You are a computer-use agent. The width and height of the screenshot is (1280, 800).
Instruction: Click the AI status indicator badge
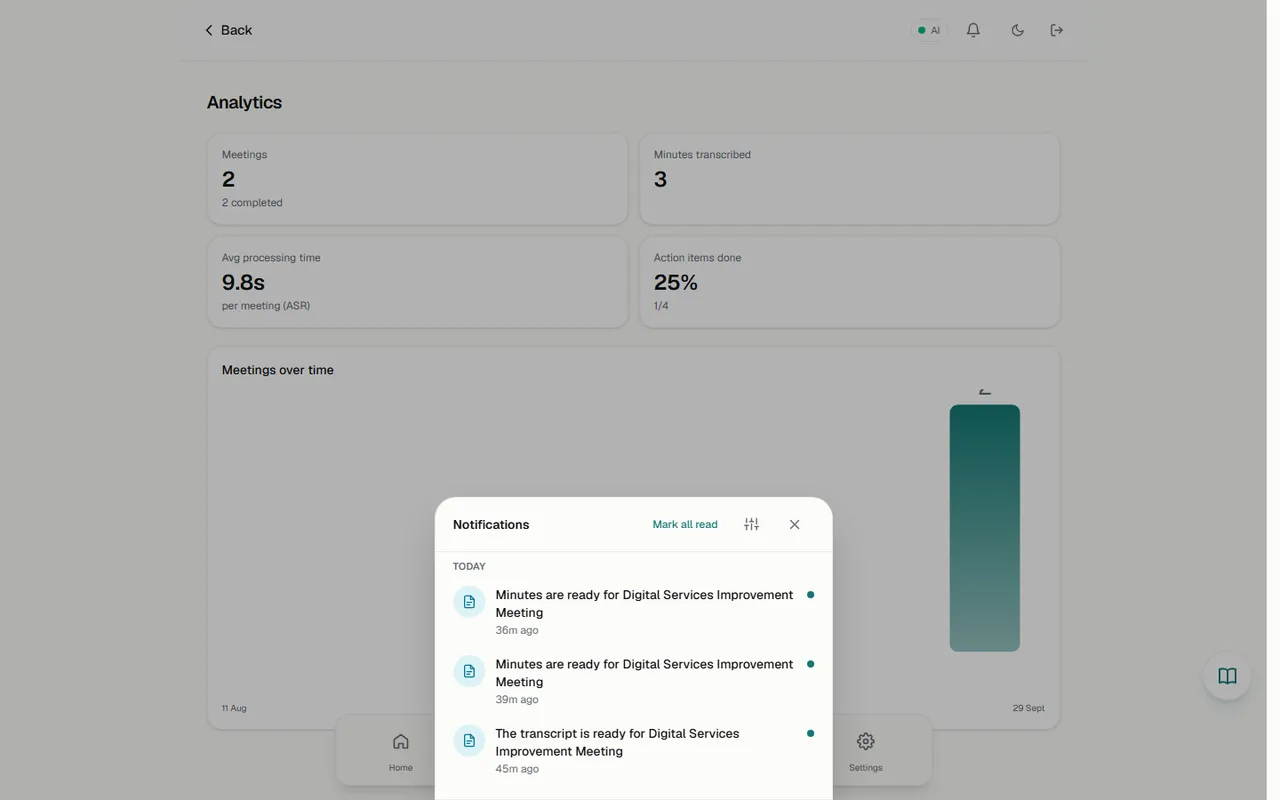tap(929, 30)
